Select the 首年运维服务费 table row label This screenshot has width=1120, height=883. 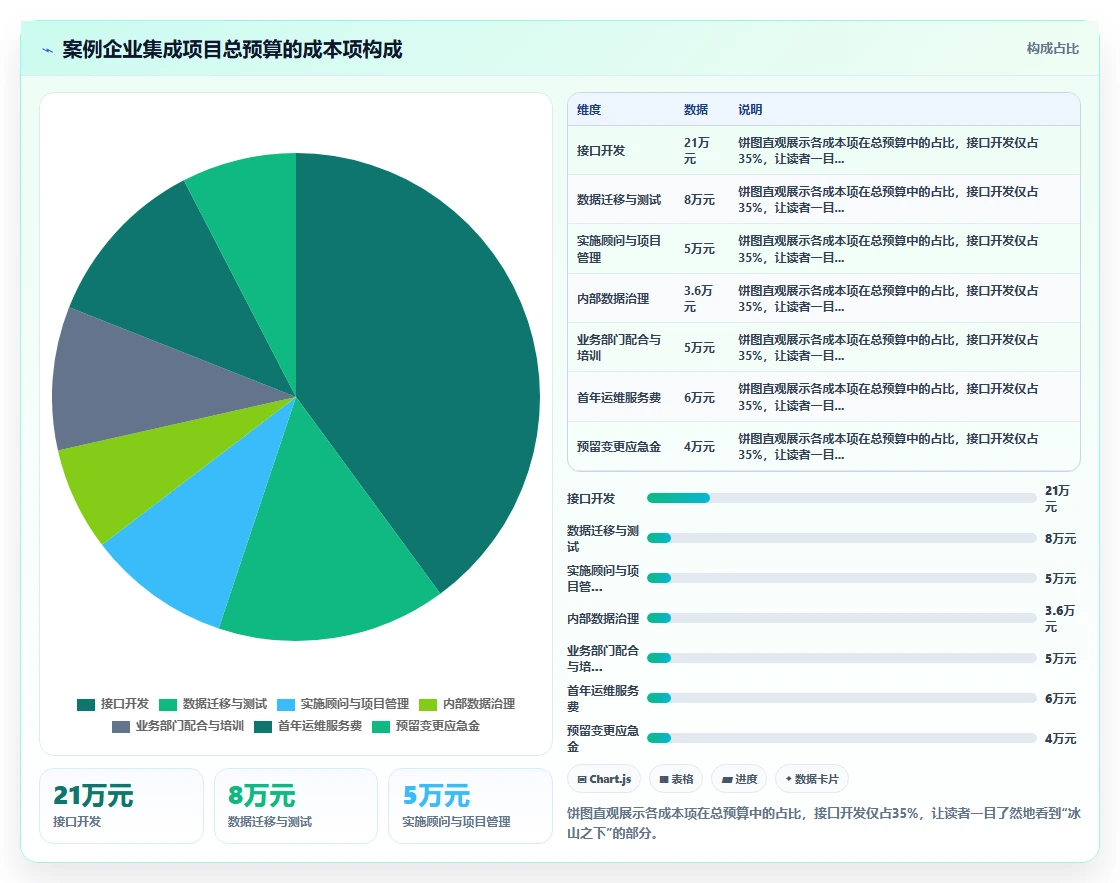pos(619,398)
